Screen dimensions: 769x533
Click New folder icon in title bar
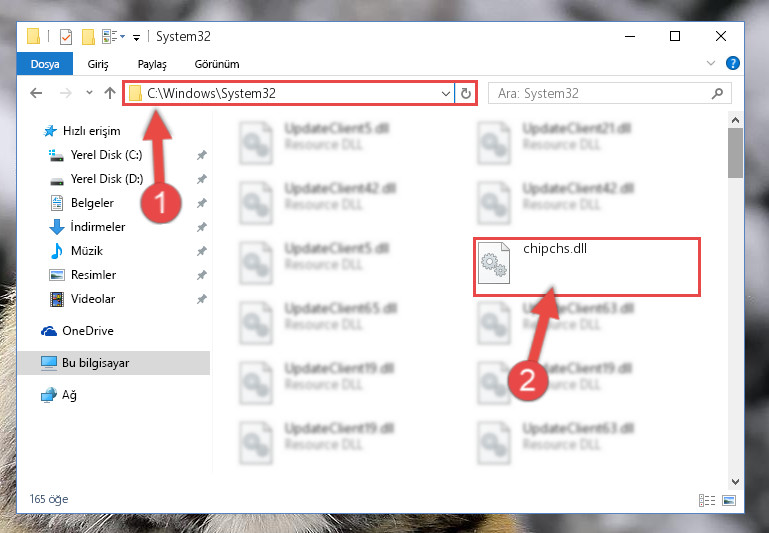click(88, 37)
